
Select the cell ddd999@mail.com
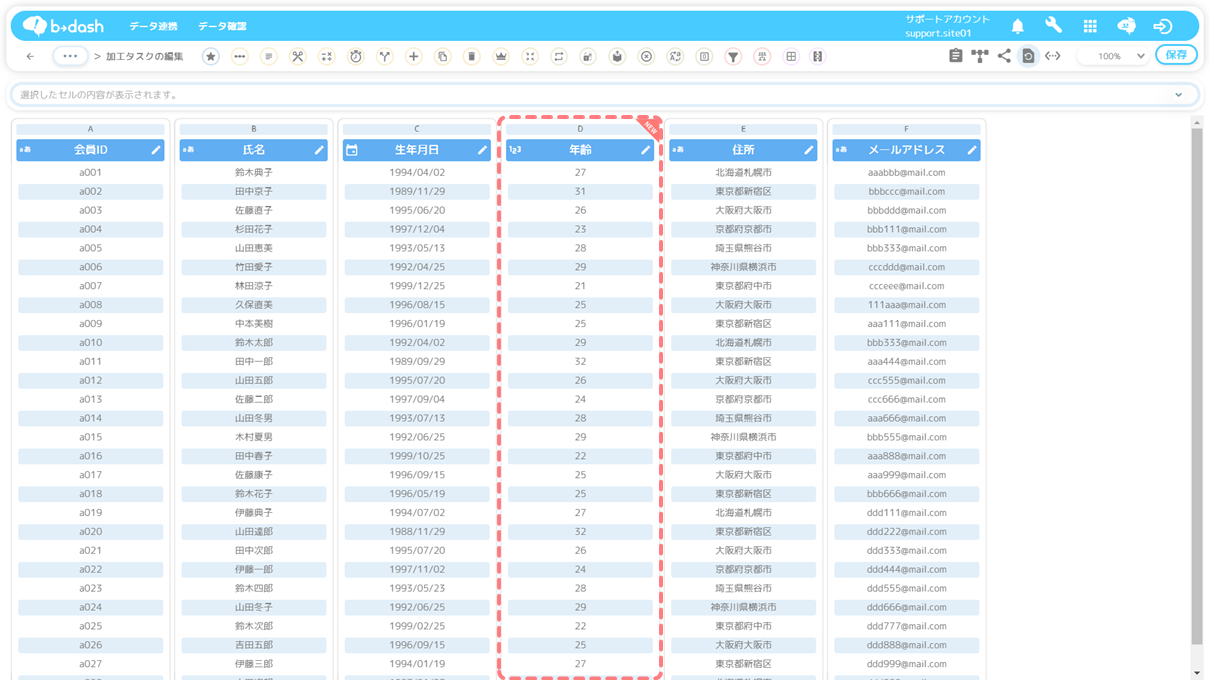906,664
